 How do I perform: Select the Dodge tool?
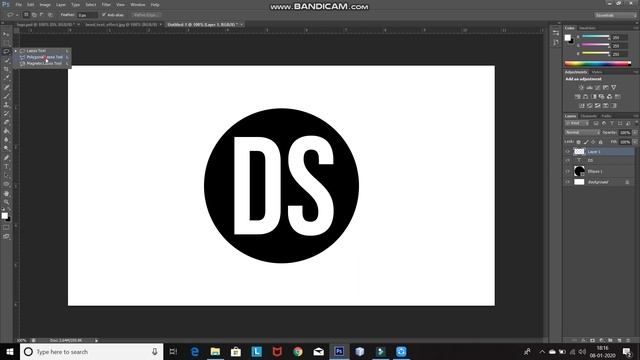pyautogui.click(x=6, y=149)
